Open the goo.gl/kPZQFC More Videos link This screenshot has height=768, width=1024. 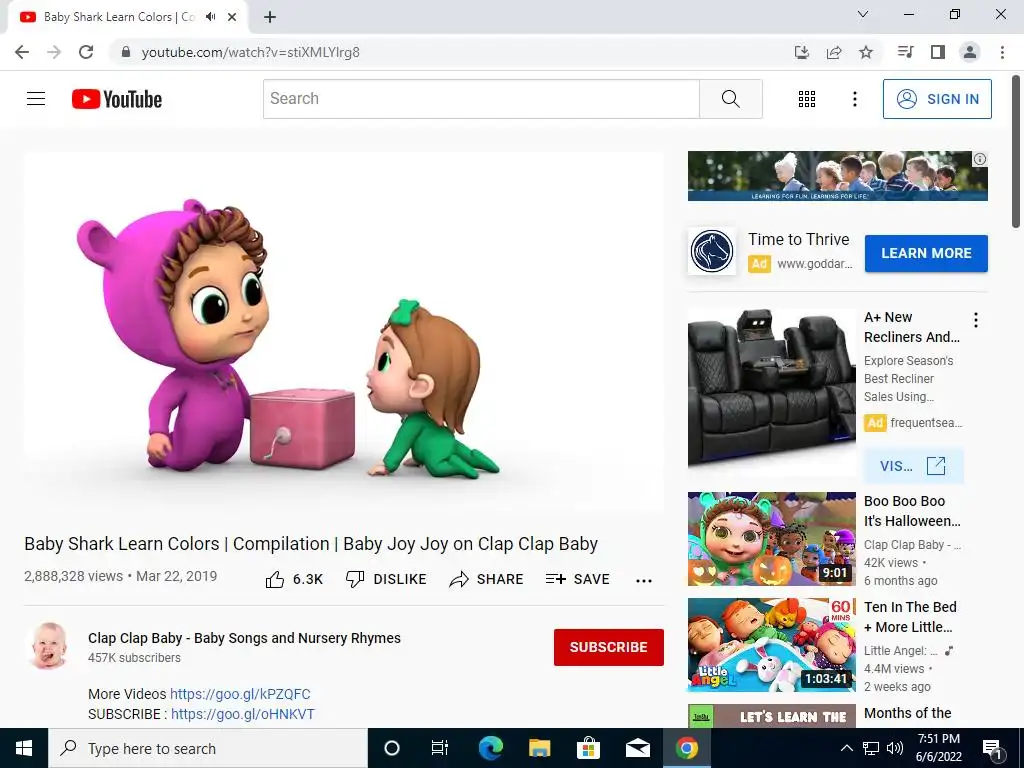pyautogui.click(x=240, y=694)
